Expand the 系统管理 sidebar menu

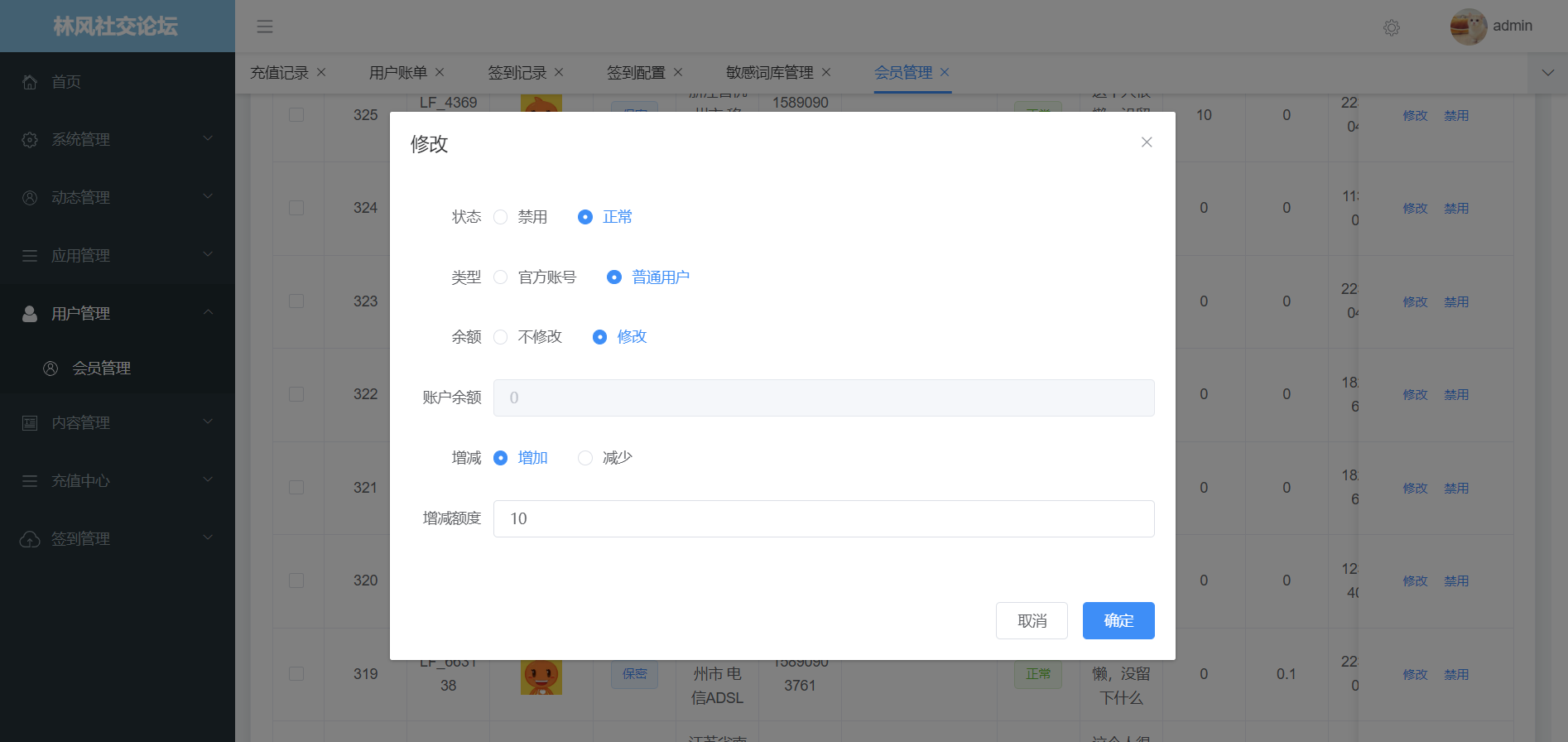point(118,140)
